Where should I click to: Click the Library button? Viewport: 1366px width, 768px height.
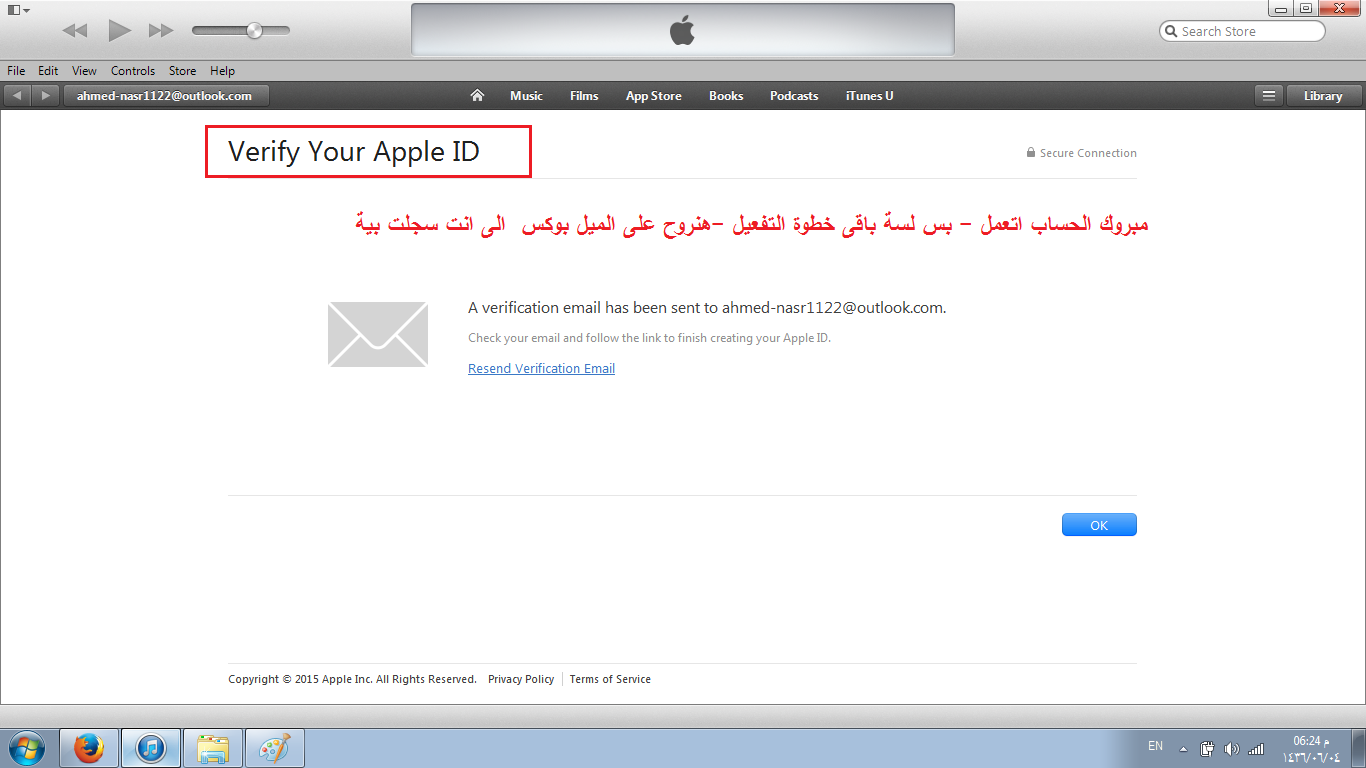coord(1323,96)
